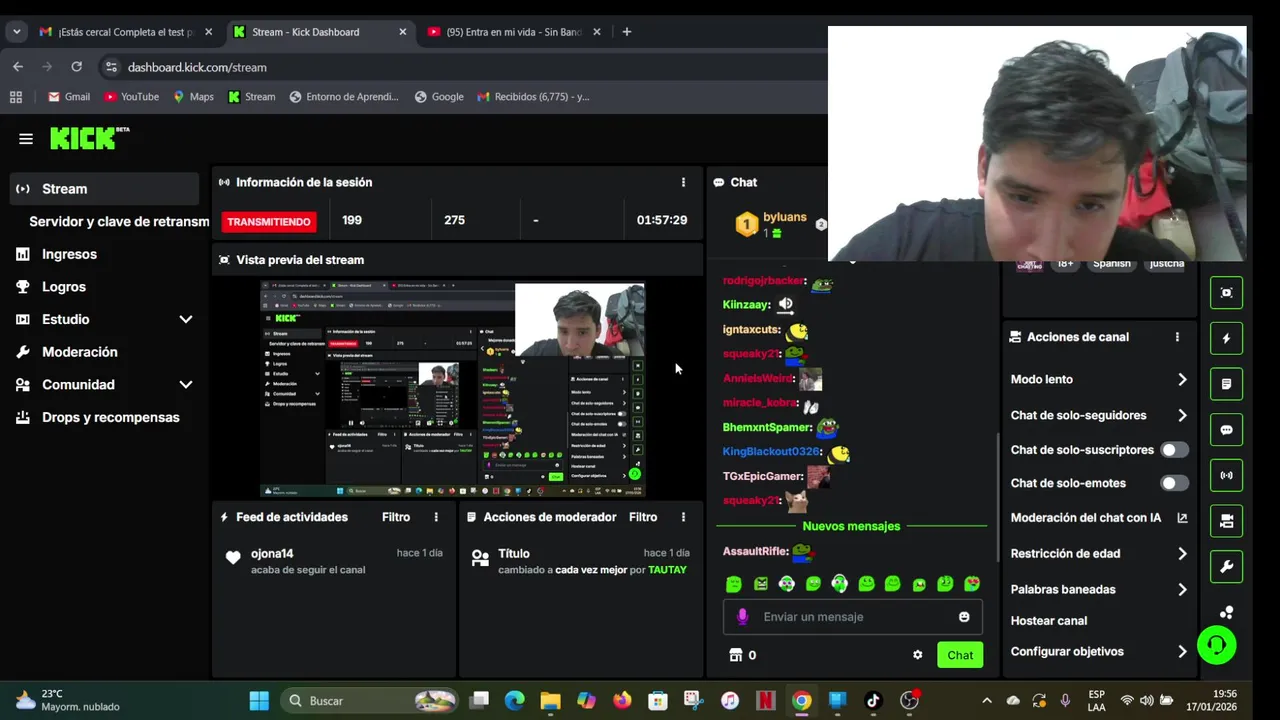Screen dimensions: 1280x720
Task: Open the Chrome tab search dropdown arrow
Action: click(16, 32)
